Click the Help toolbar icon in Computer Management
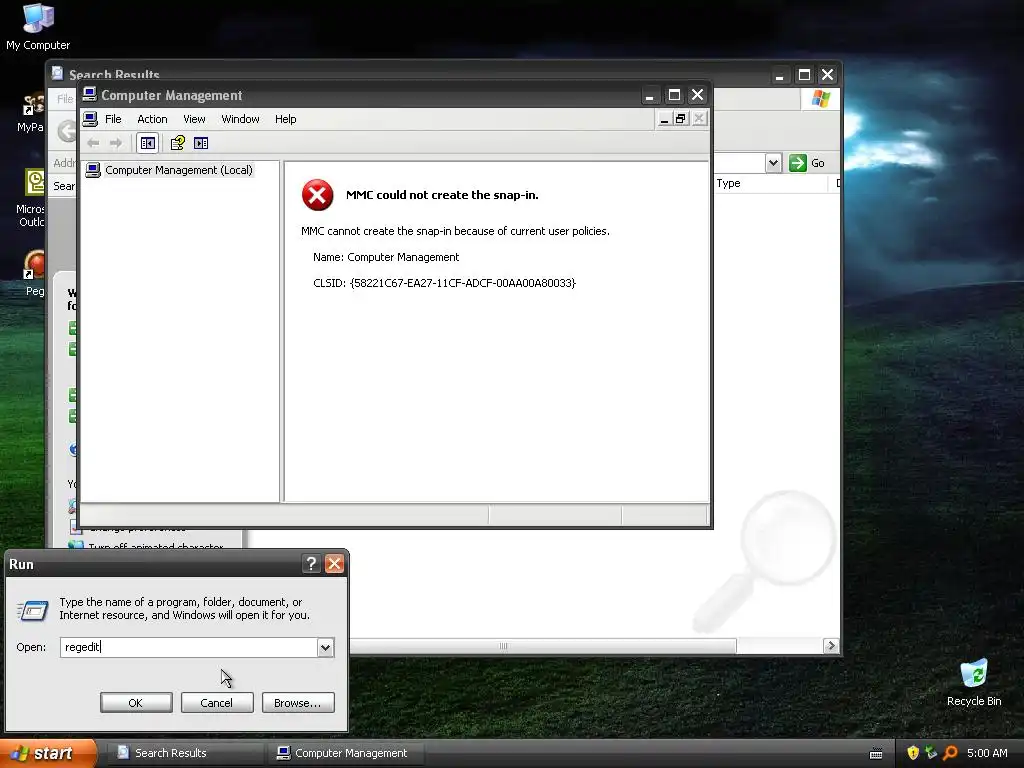 click(177, 143)
